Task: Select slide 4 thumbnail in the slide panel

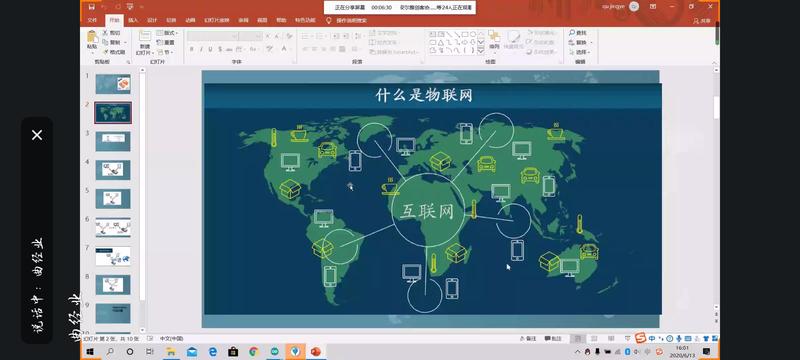Action: click(113, 169)
